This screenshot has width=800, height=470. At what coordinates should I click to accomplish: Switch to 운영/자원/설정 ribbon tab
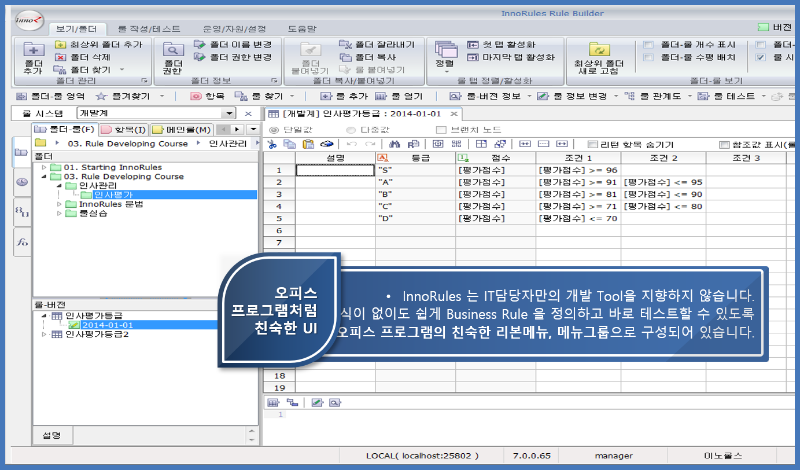234,29
